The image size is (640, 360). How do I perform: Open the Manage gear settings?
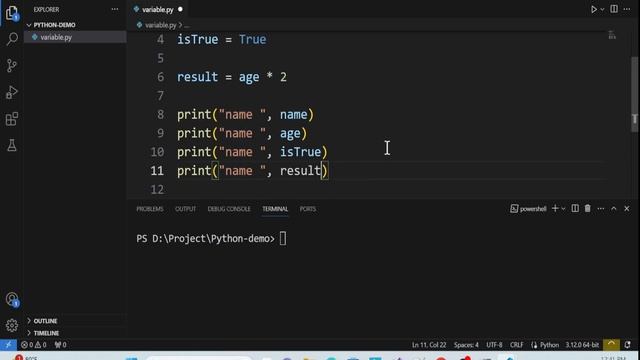click(12, 325)
